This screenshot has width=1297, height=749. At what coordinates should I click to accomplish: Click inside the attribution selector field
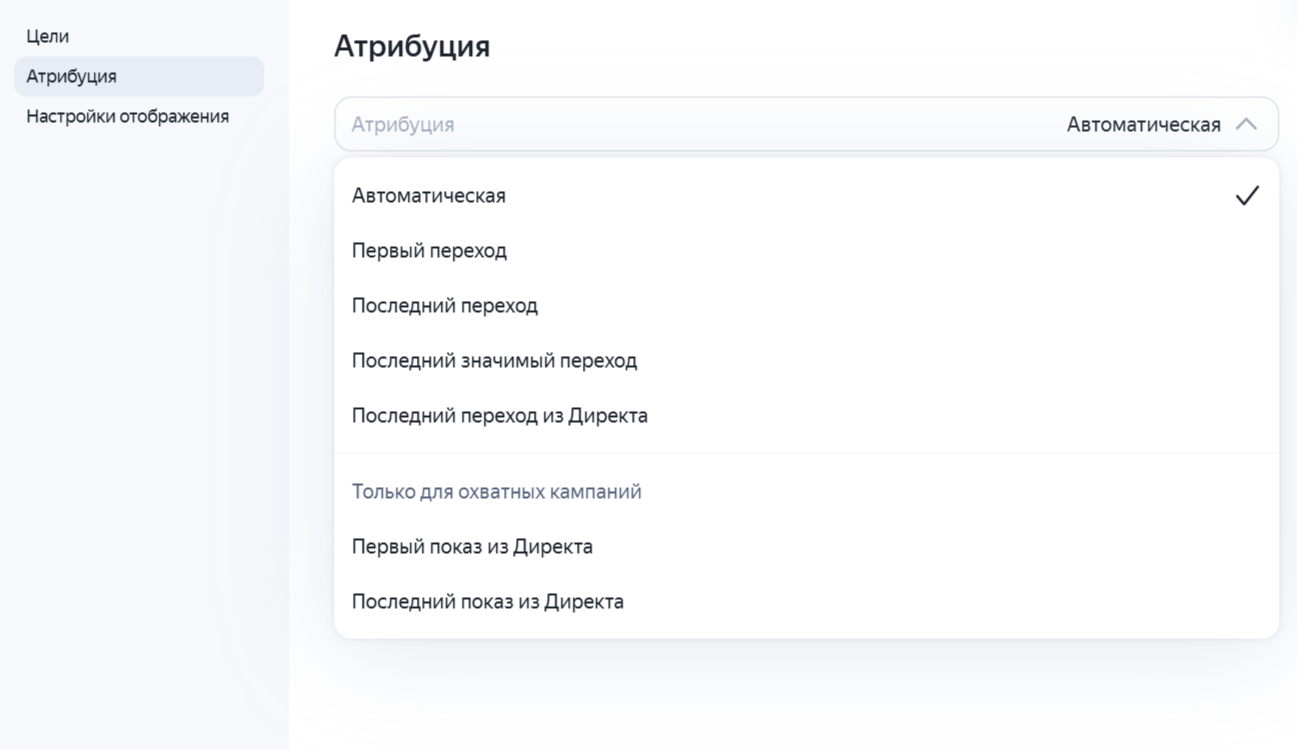pyautogui.click(x=700, y=124)
